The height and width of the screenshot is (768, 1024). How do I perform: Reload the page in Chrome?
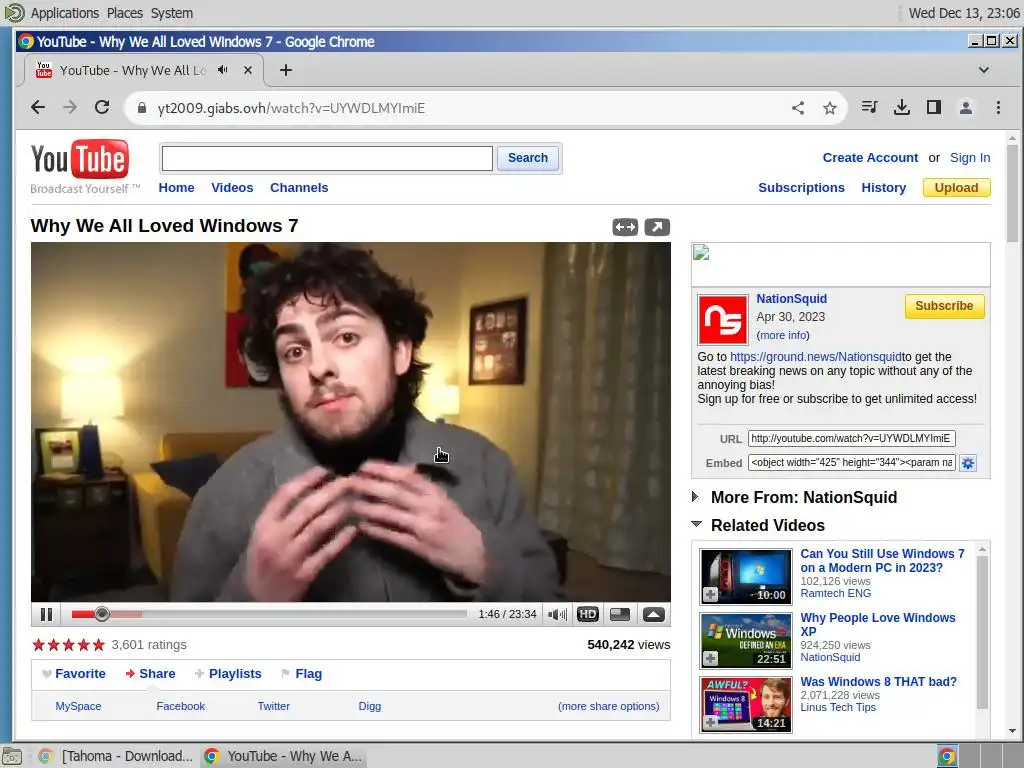tap(102, 108)
